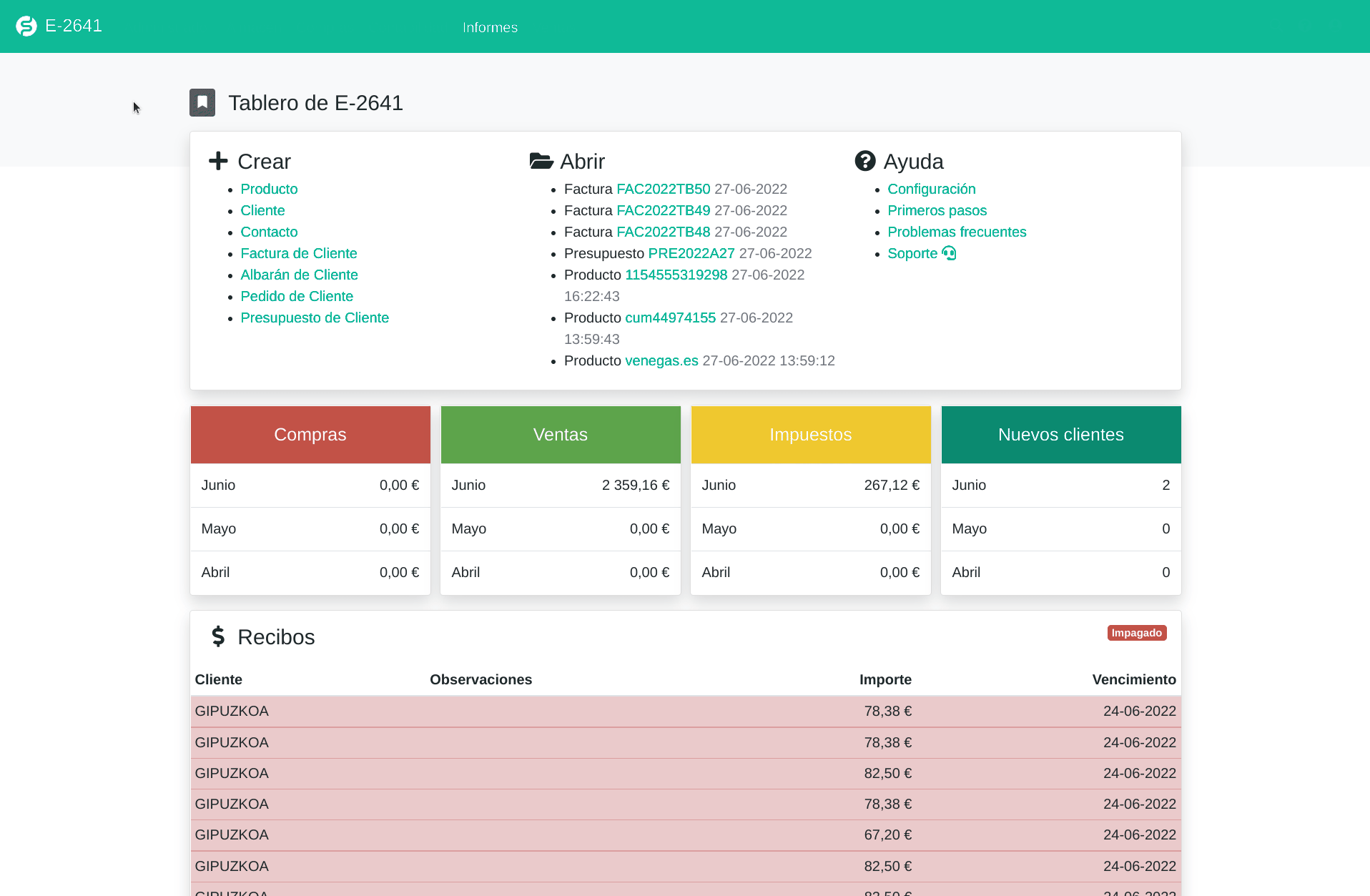Viewport: 1370px width, 896px height.
Task: Open the Configuración help link
Action: [932, 189]
